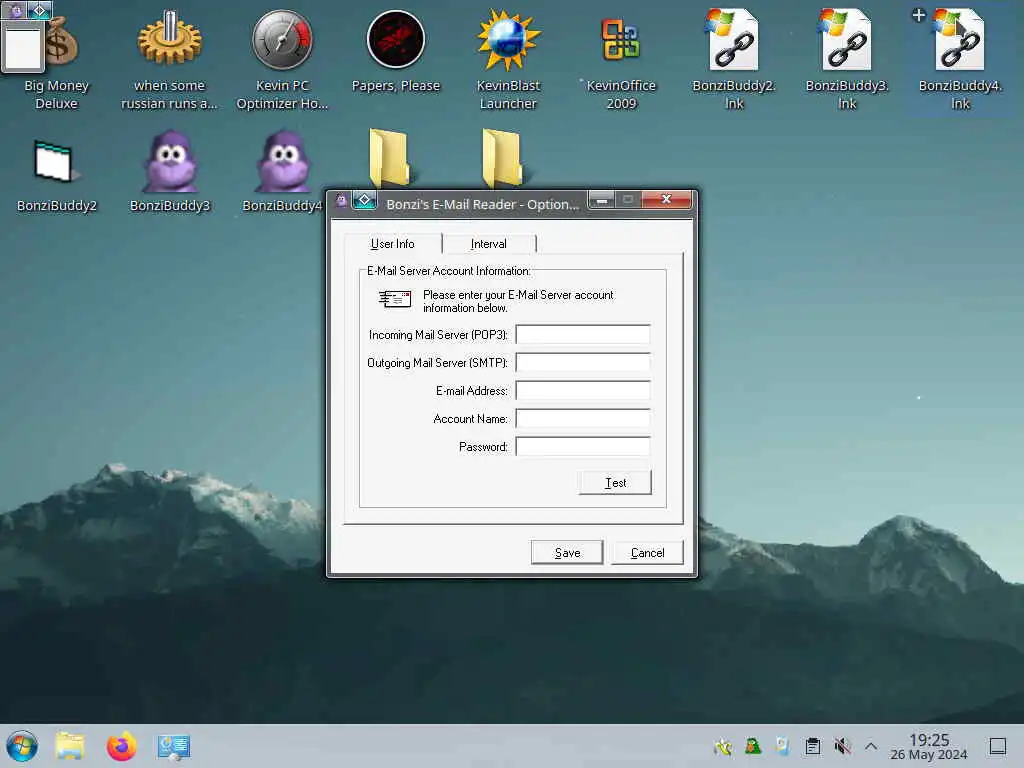
Task: Save the e-mail options
Action: [x=567, y=552]
